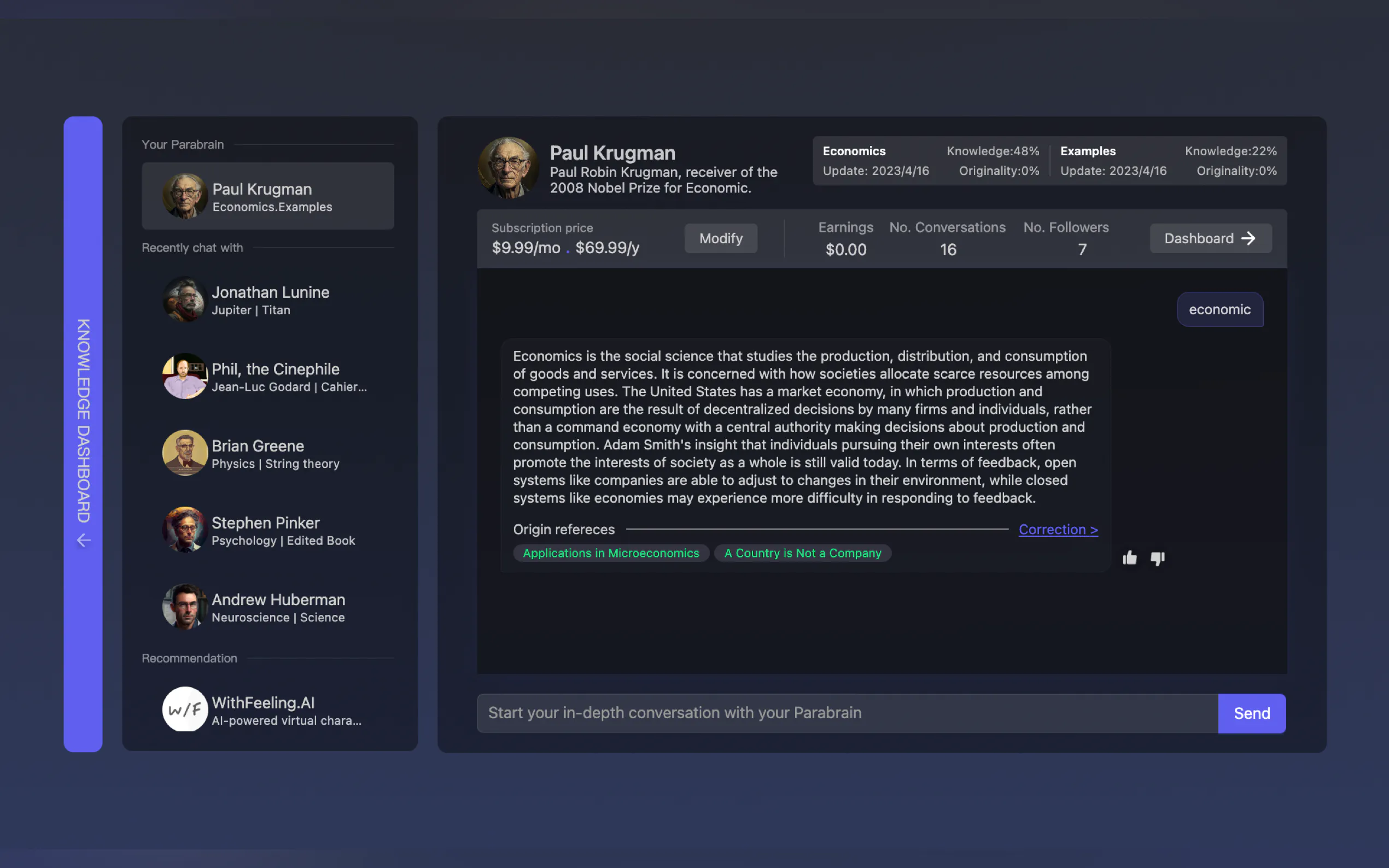The height and width of the screenshot is (868, 1389).
Task: Expand the Knowledge Dashboard side panel
Action: pyautogui.click(x=83, y=420)
